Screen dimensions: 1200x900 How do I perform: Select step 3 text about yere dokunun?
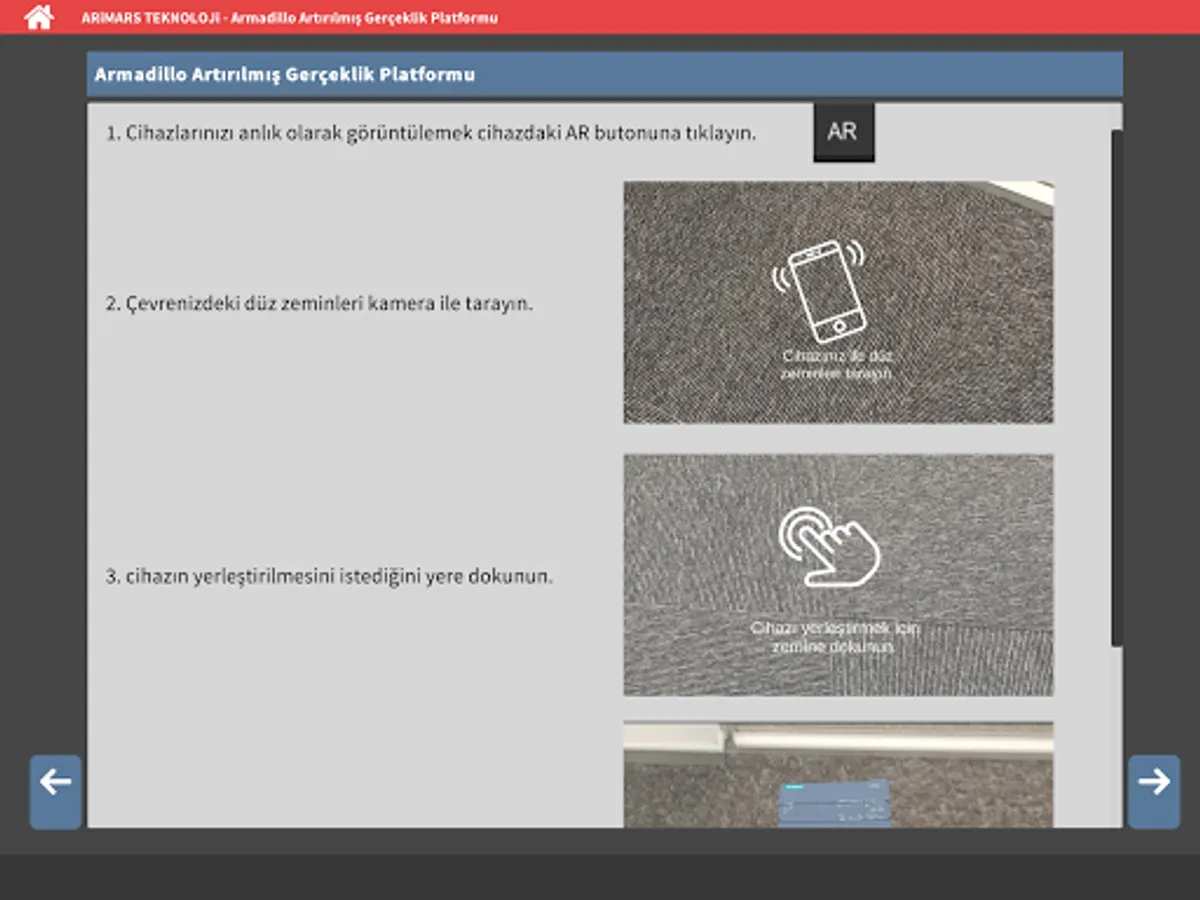[329, 576]
